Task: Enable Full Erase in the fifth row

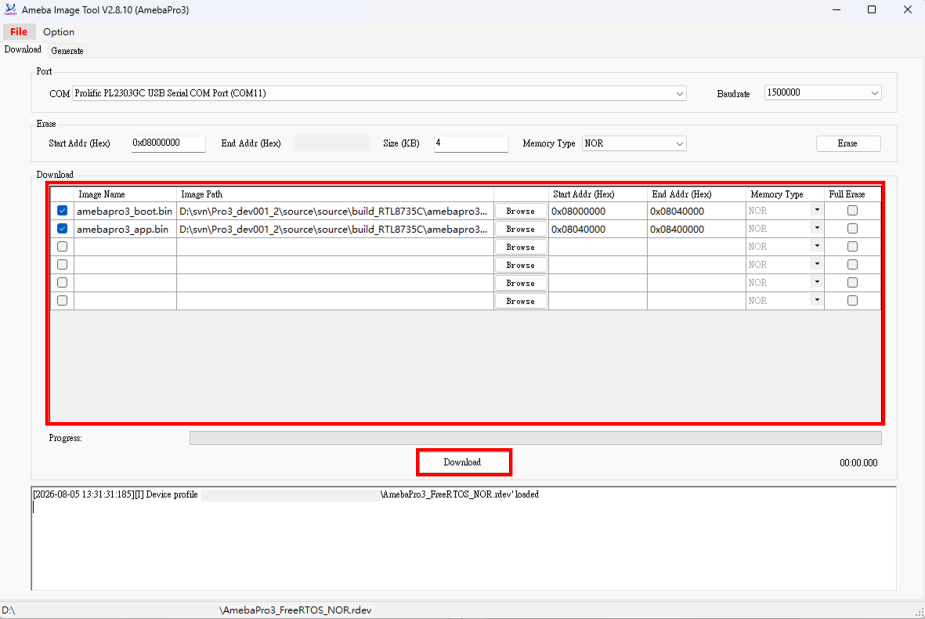Action: pyautogui.click(x=852, y=283)
